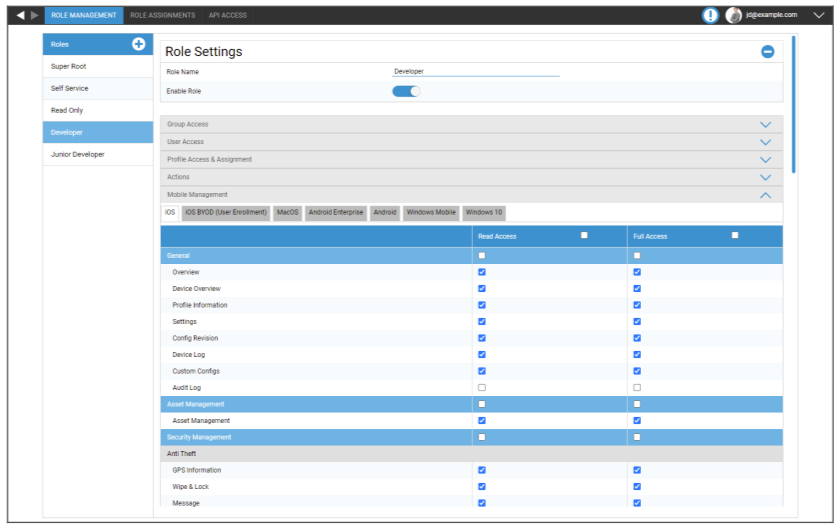Toggle the Enable Role switch

tap(406, 91)
